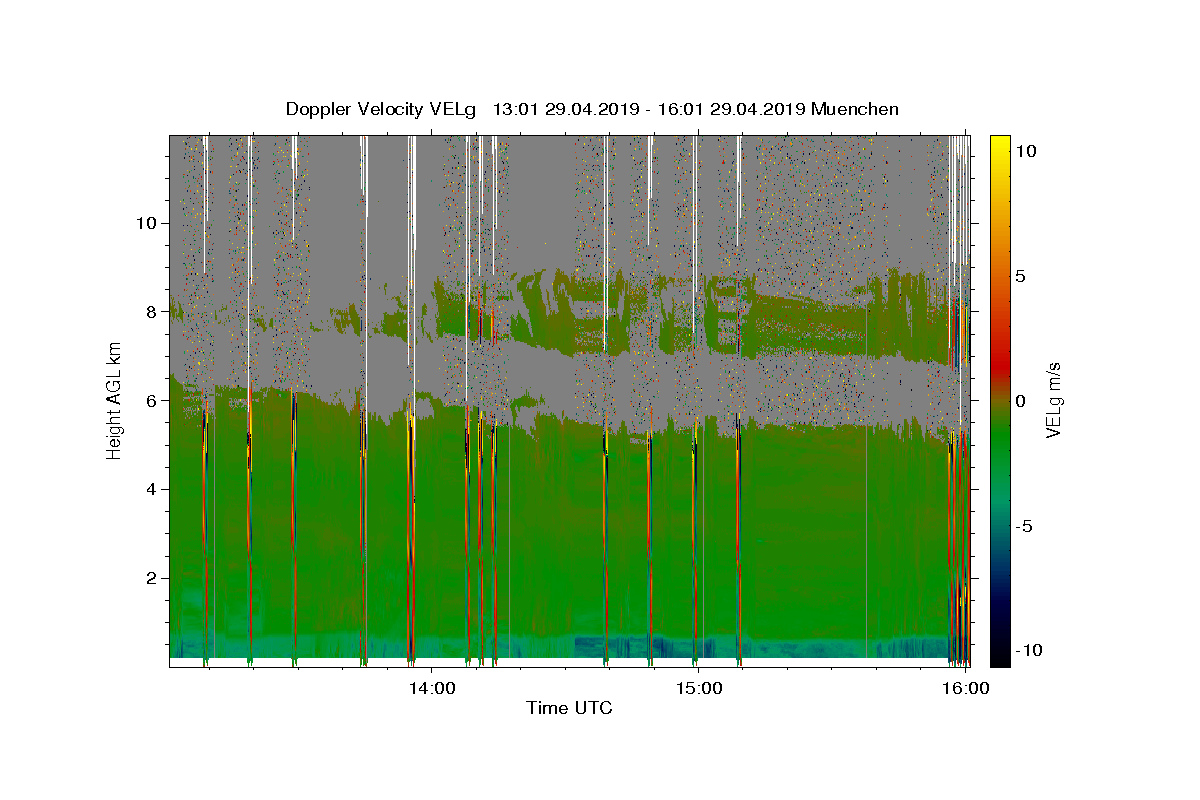Click the 16:00 time axis label

pyautogui.click(x=966, y=688)
